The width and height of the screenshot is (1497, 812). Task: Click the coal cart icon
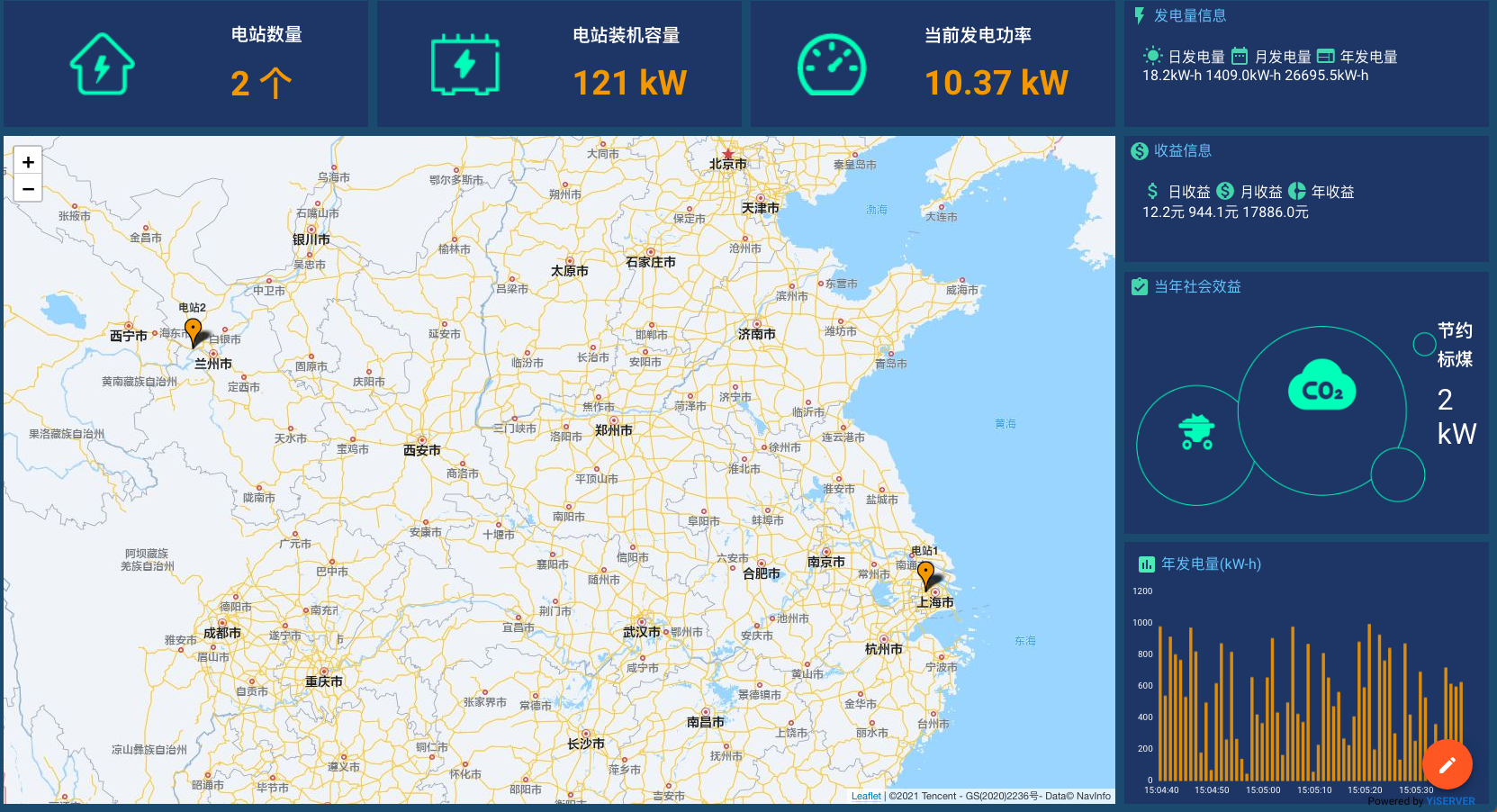pyautogui.click(x=1196, y=432)
